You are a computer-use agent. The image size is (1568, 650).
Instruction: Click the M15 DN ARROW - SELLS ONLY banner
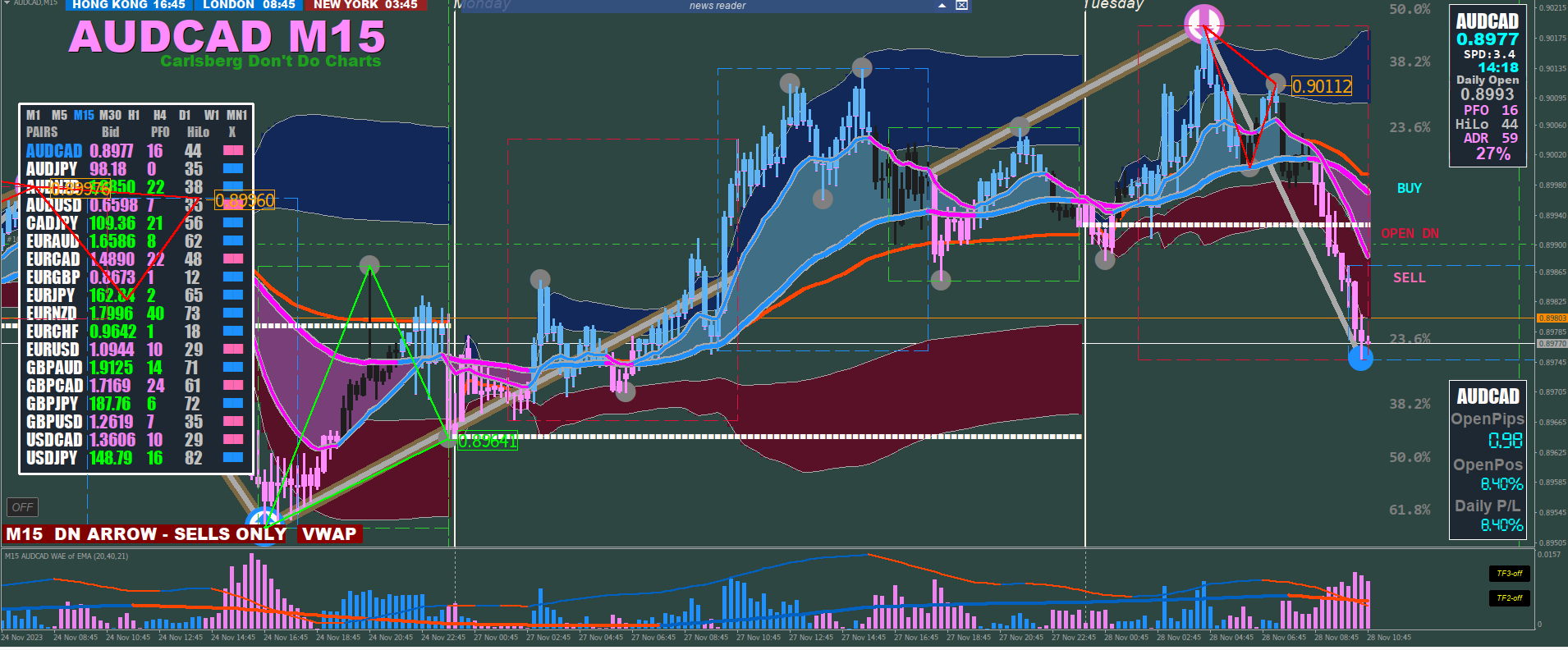tap(146, 534)
